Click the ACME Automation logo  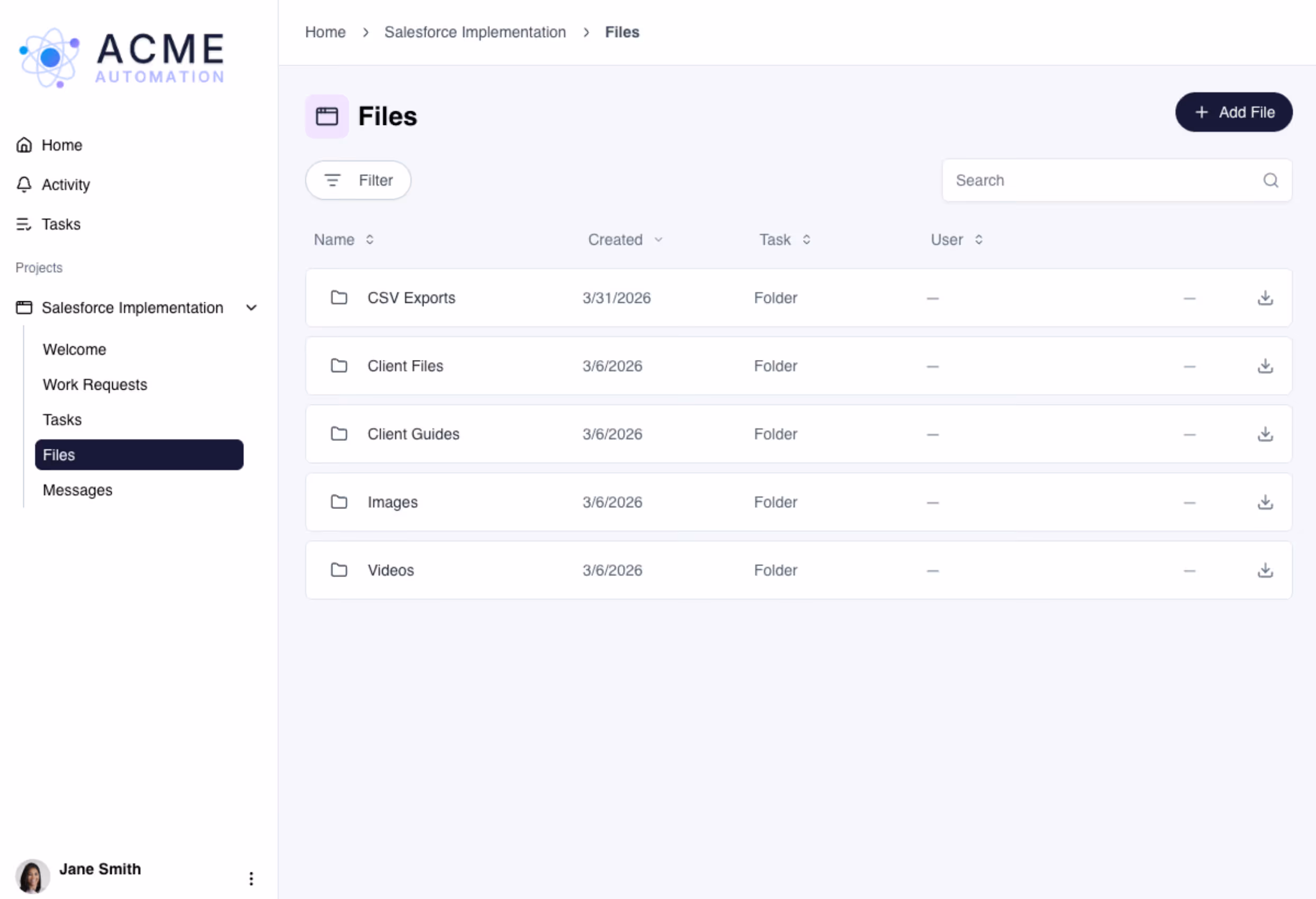122,58
